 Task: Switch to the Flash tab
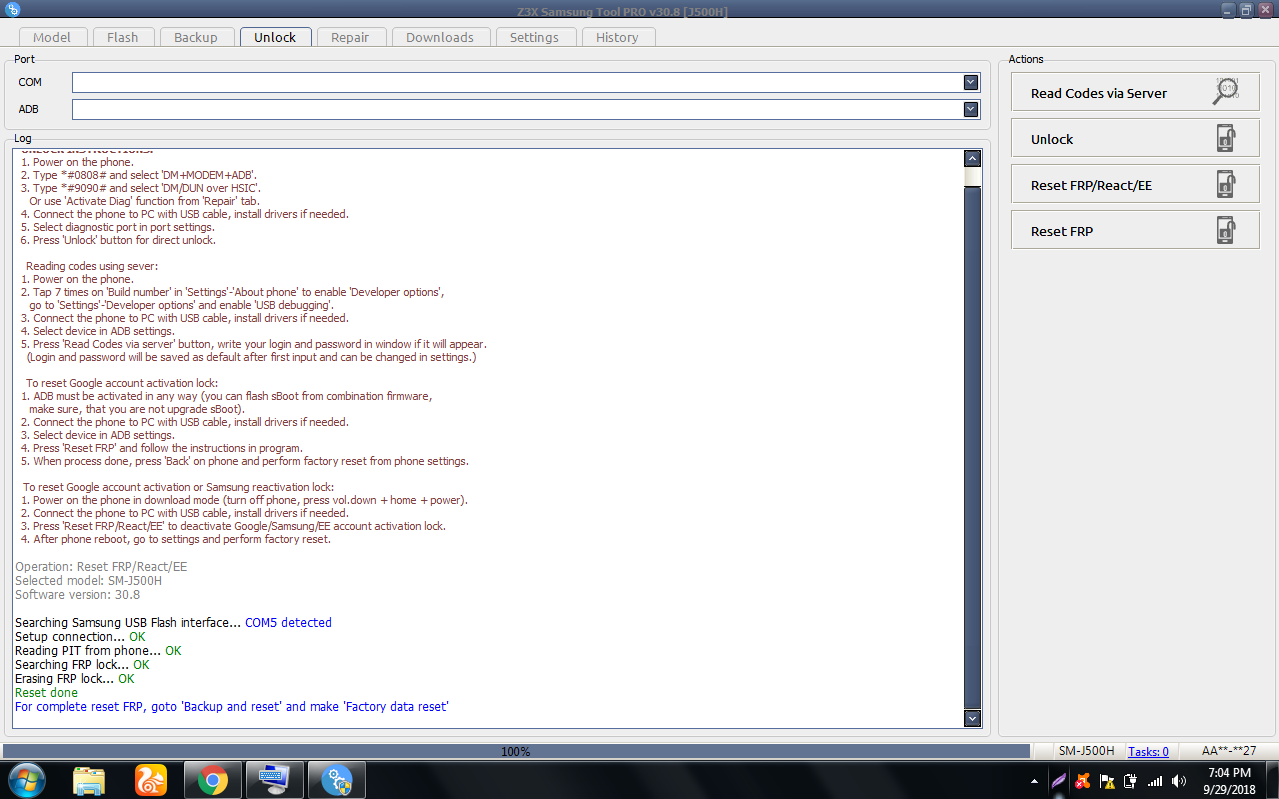[122, 37]
